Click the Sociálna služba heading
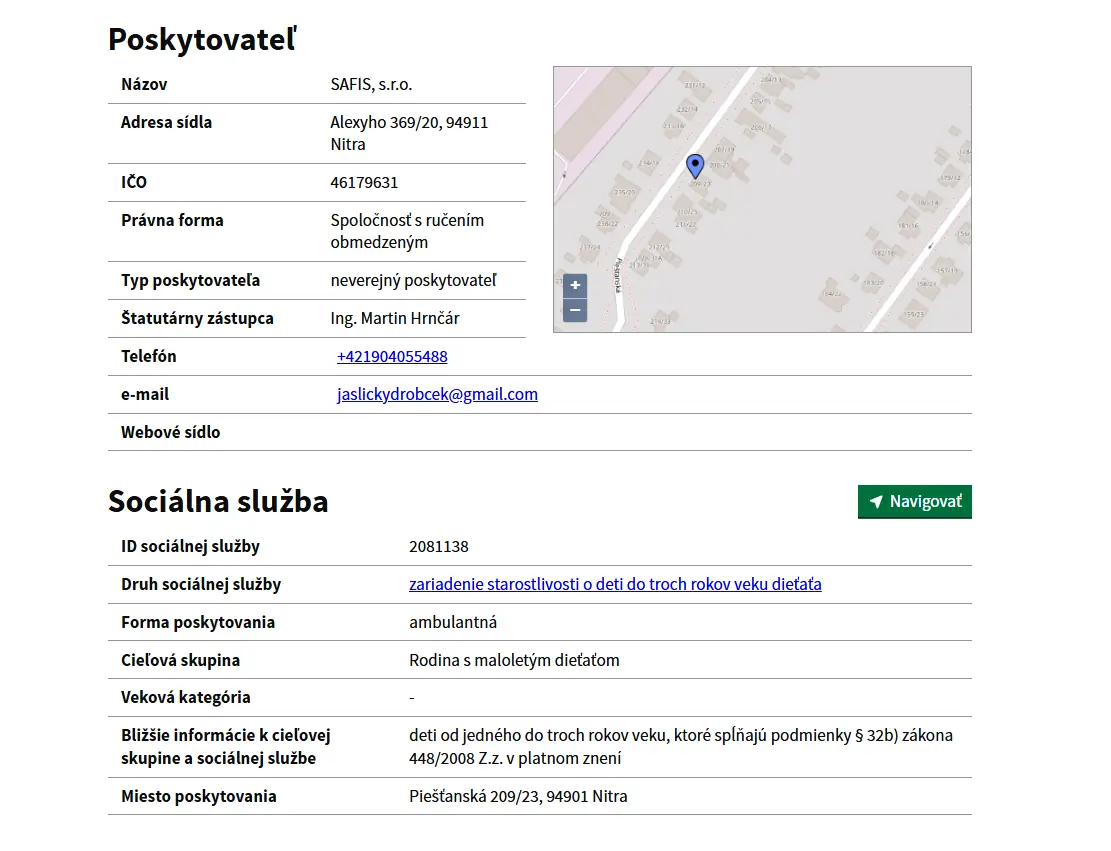The height and width of the screenshot is (851, 1111). [218, 502]
